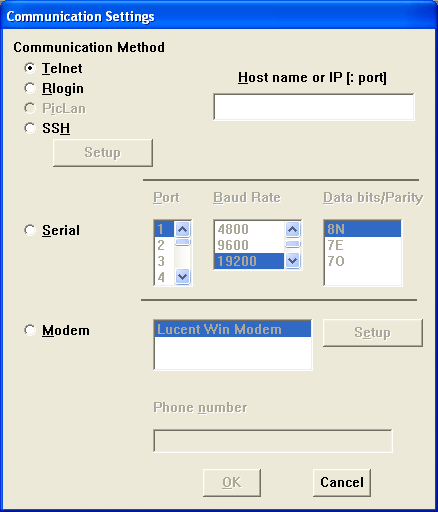Click the Port list down arrow

[x=182, y=276]
